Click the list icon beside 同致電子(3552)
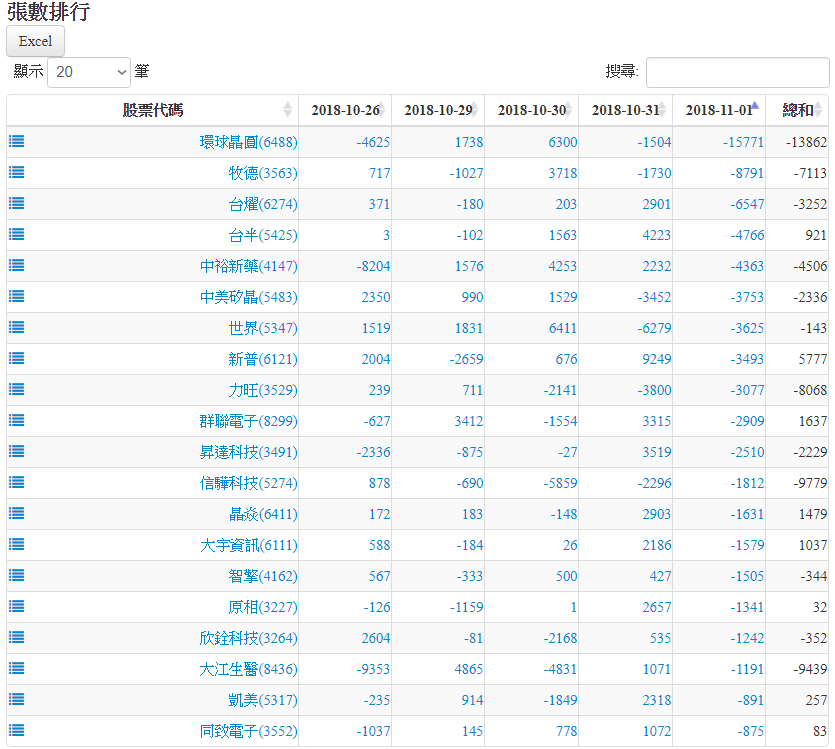Viewport: 835px width, 749px height. tap(16, 730)
